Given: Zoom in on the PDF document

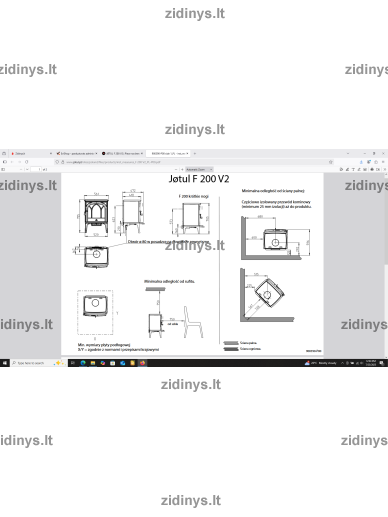Looking at the screenshot, I should 182,169.
